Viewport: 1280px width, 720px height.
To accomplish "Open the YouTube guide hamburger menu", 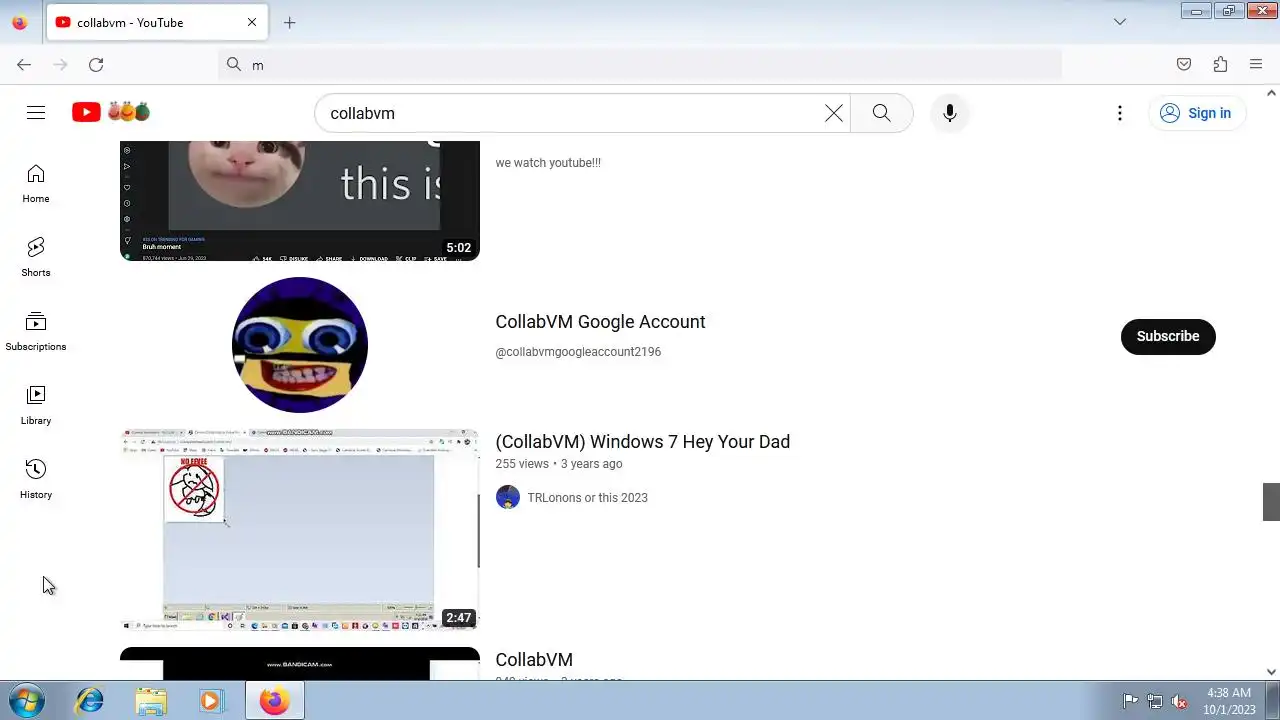I will coord(36,113).
